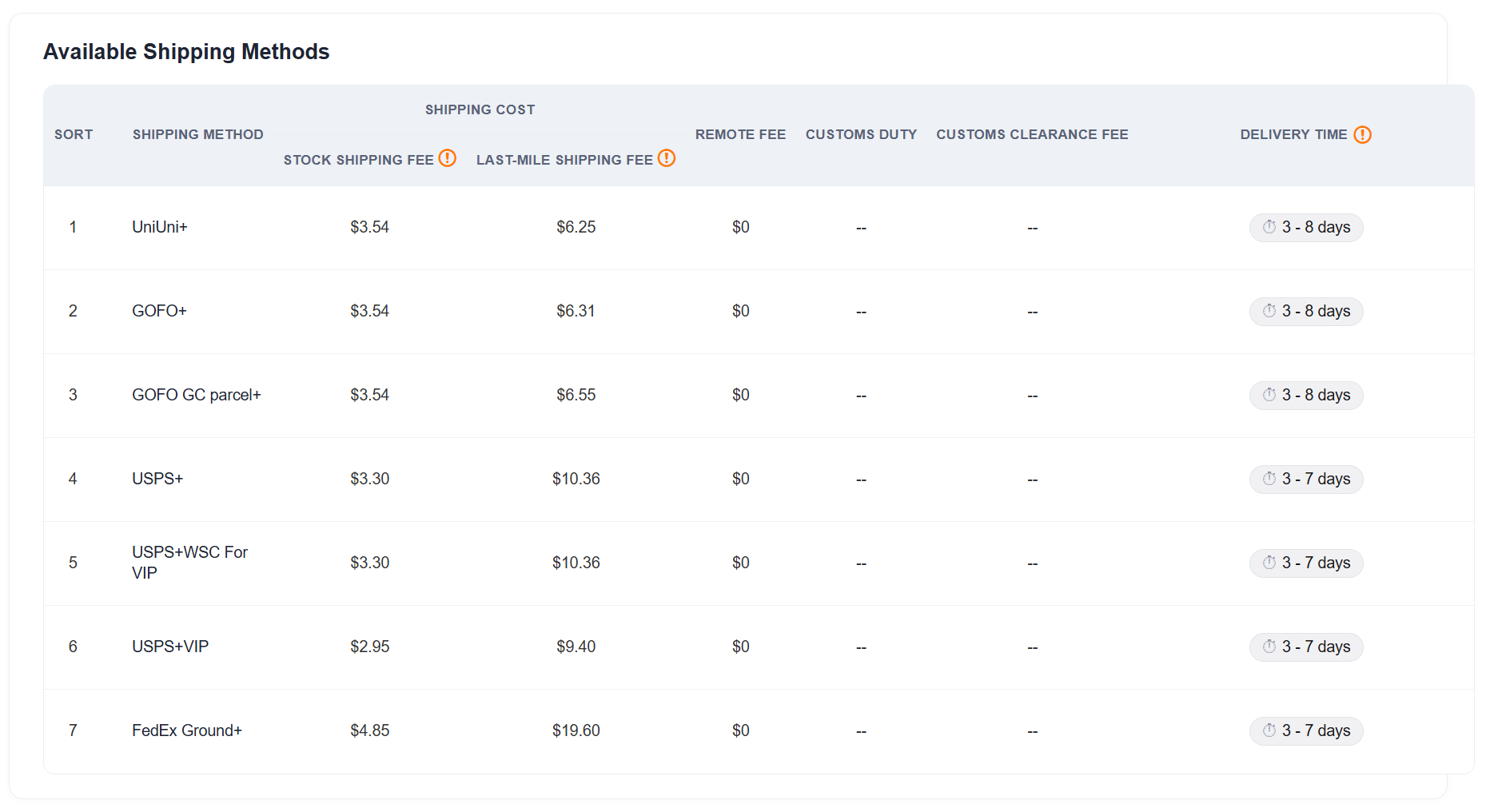Click the $9.40 last-mile fee for USPS+VIP
The image size is (1486, 812).
[576, 647]
